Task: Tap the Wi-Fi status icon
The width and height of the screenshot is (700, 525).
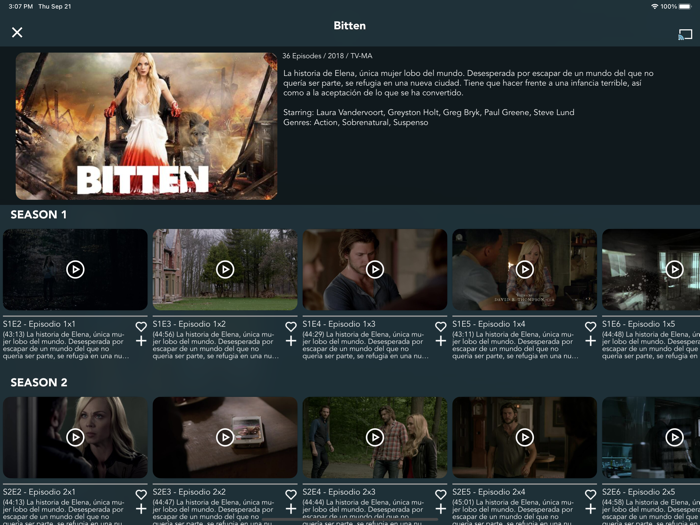Action: click(x=654, y=6)
